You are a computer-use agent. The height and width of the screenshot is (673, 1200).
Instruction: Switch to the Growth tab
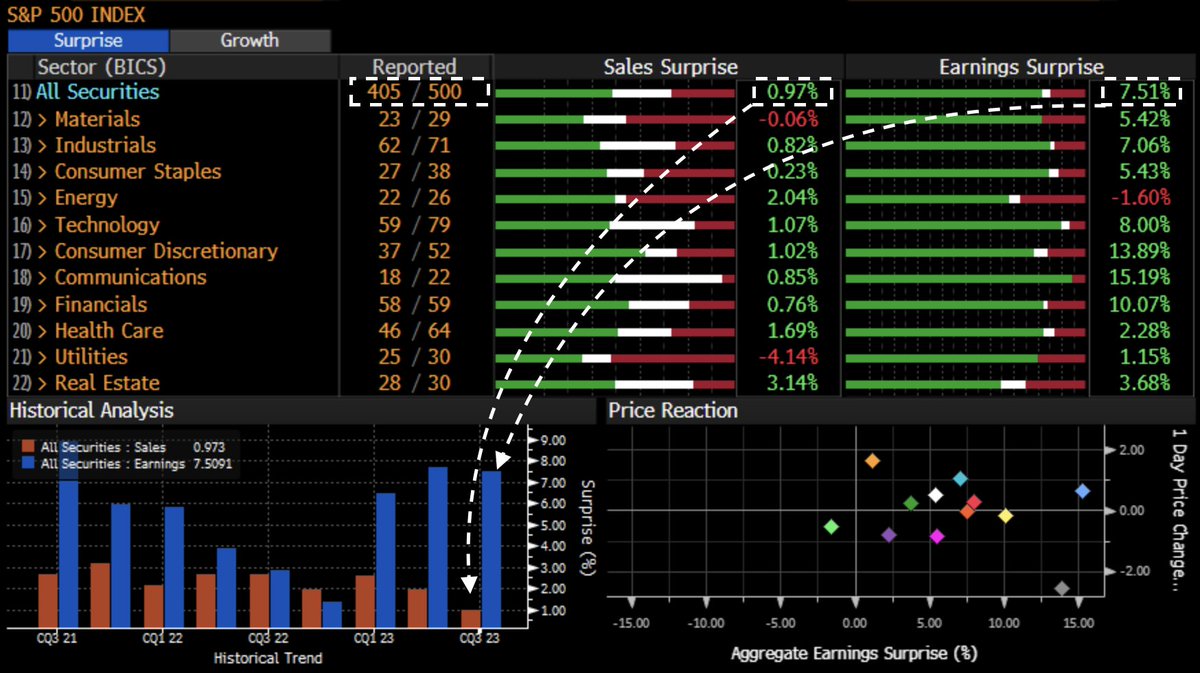[249, 40]
